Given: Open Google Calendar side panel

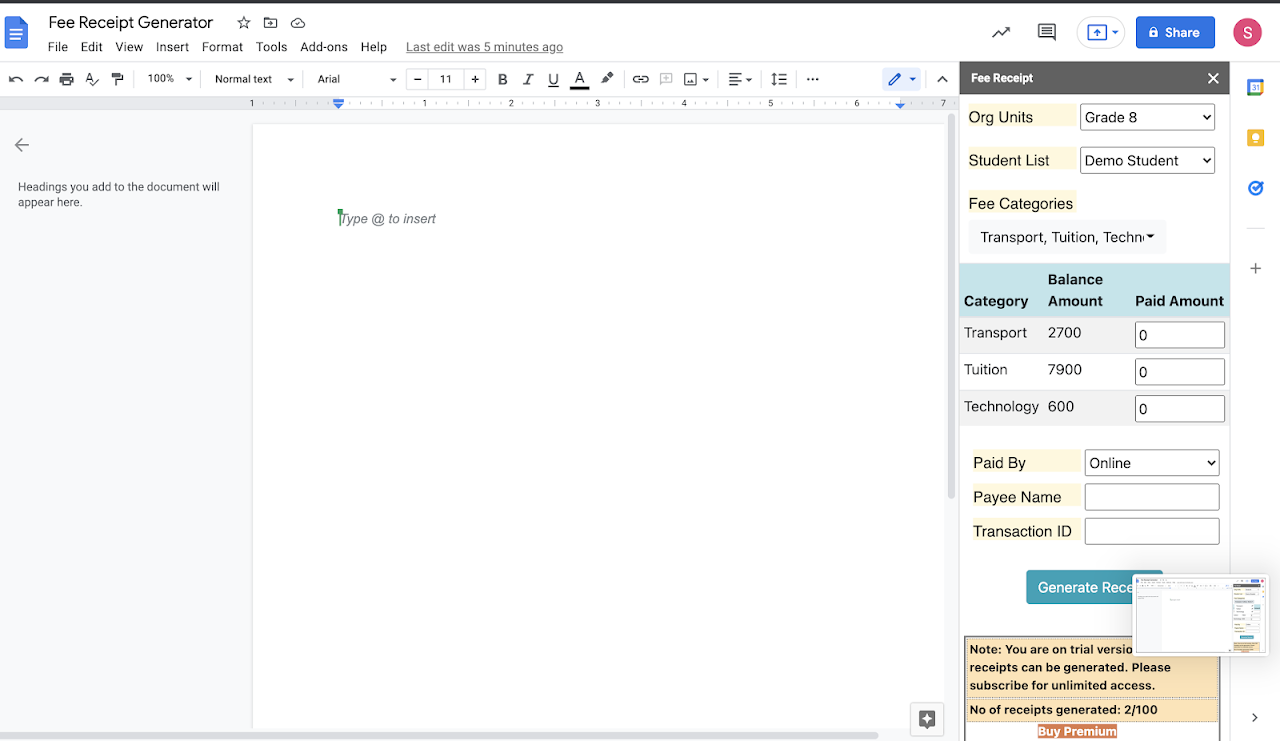Looking at the screenshot, I should click(1256, 88).
